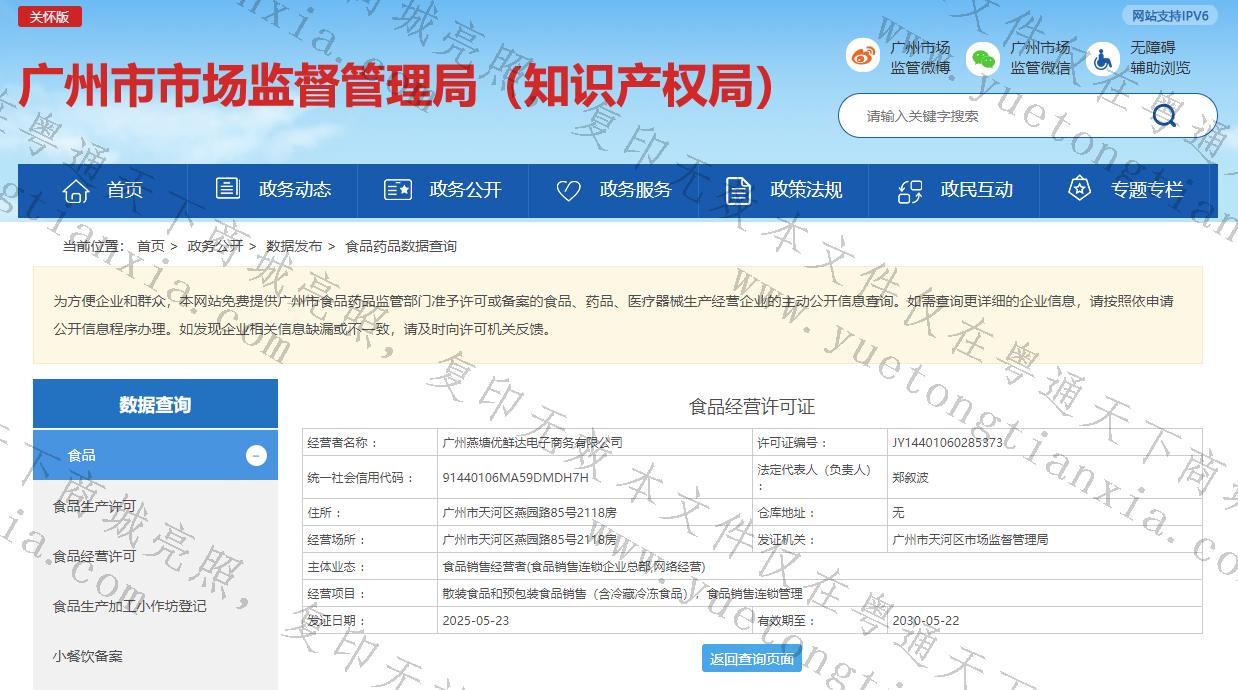Click the 食品经营许可证 table heading

(x=752, y=406)
